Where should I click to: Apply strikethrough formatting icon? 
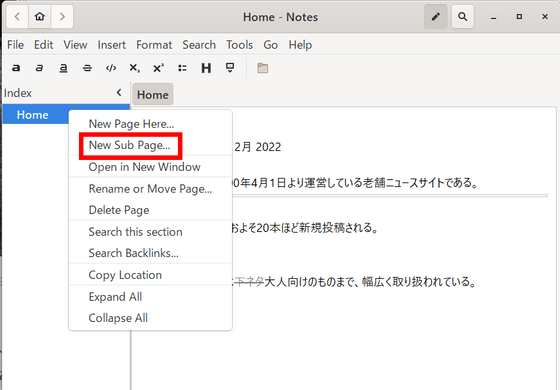[x=87, y=68]
